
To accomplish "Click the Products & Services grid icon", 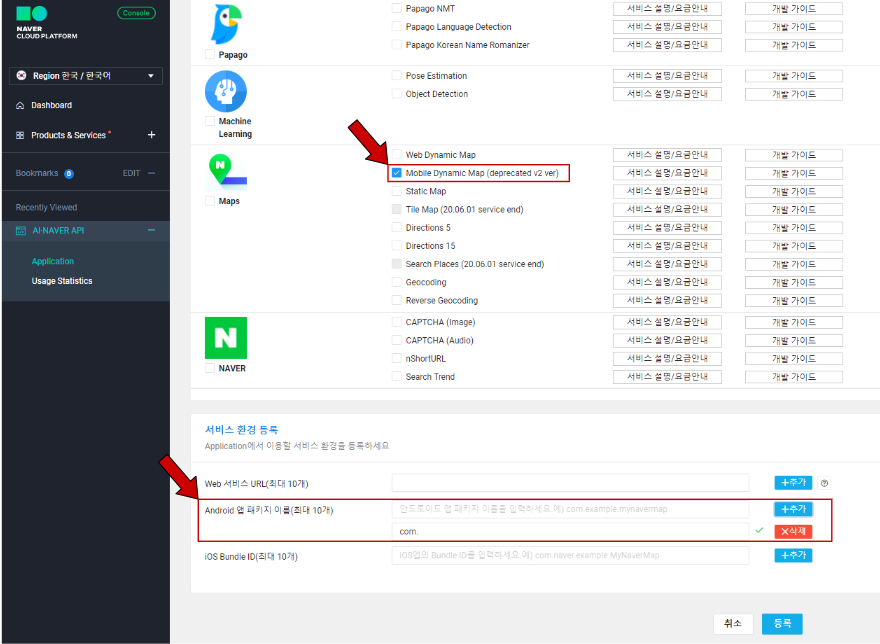I will (x=20, y=135).
